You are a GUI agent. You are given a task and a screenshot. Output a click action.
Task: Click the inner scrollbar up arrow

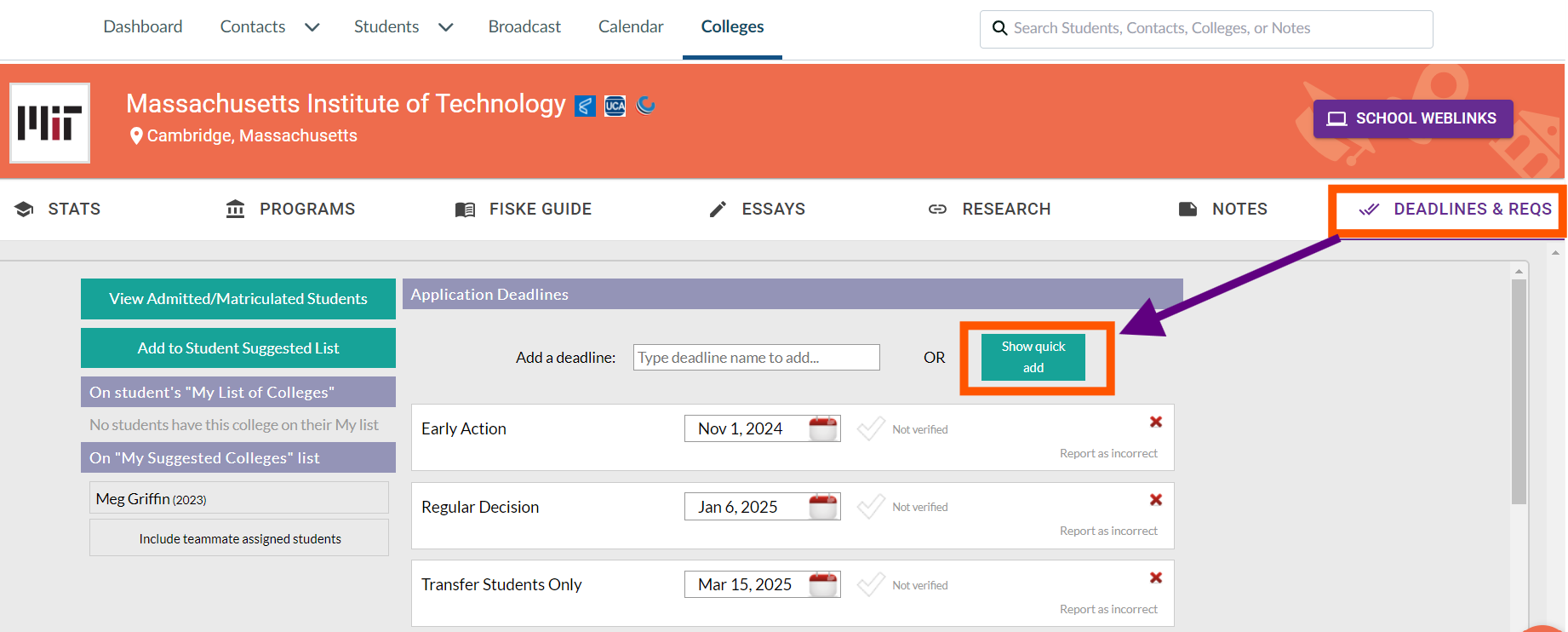coord(1519,271)
